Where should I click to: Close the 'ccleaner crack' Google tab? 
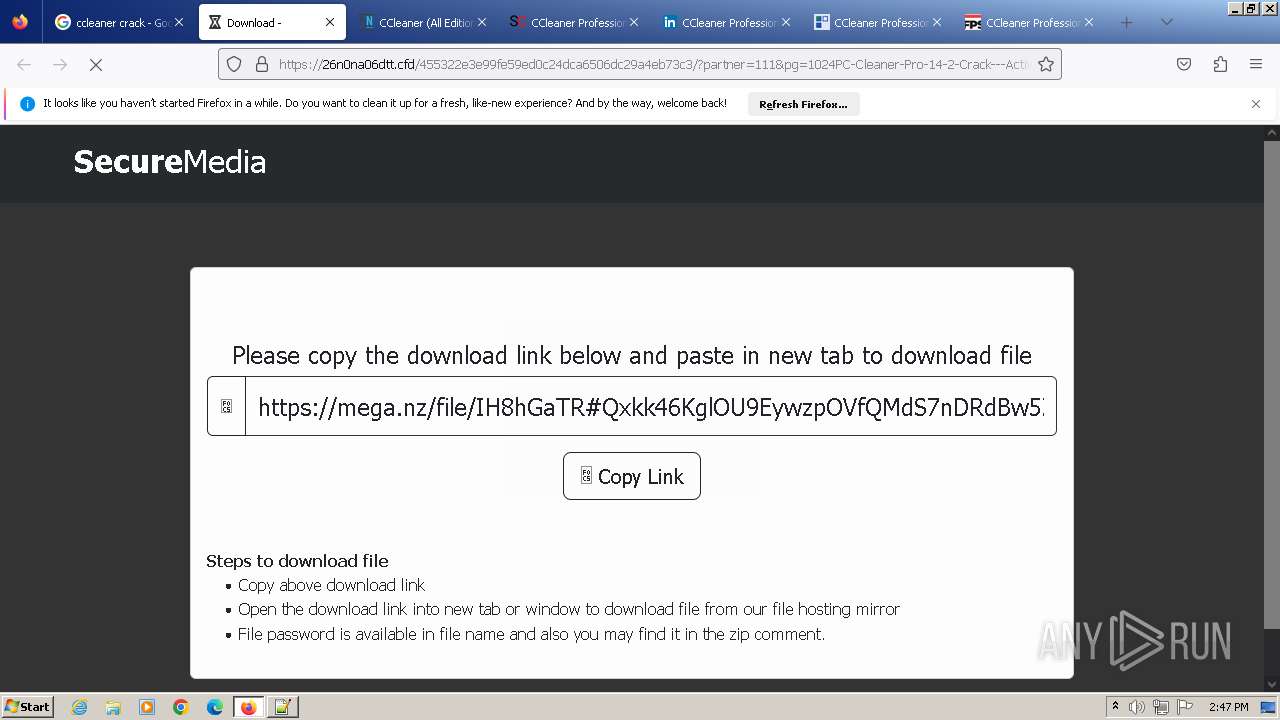pyautogui.click(x=179, y=22)
